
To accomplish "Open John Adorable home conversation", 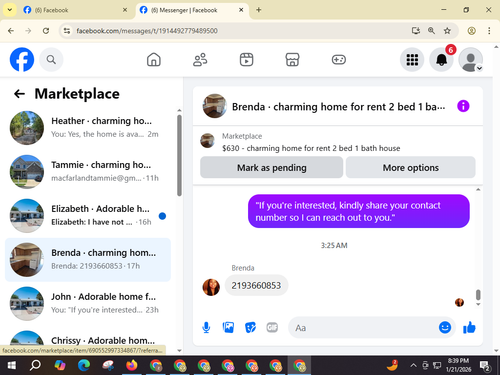I will click(x=88, y=304).
